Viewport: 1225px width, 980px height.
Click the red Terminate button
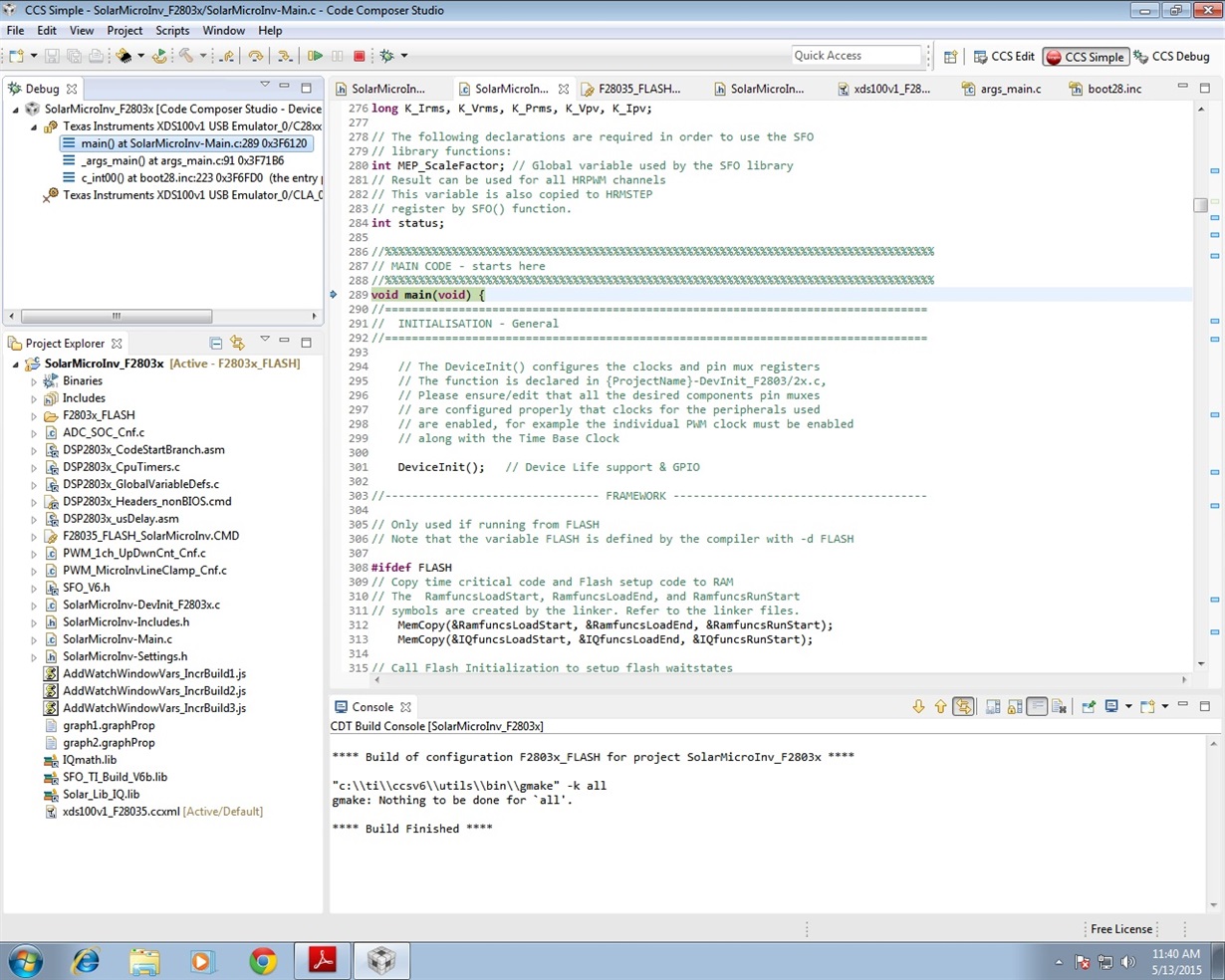pyautogui.click(x=359, y=56)
